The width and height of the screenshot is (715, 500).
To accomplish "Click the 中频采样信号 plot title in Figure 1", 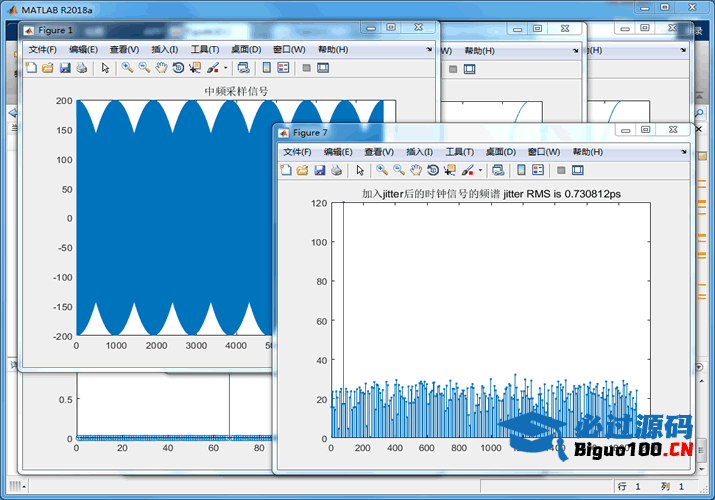I will point(236,92).
